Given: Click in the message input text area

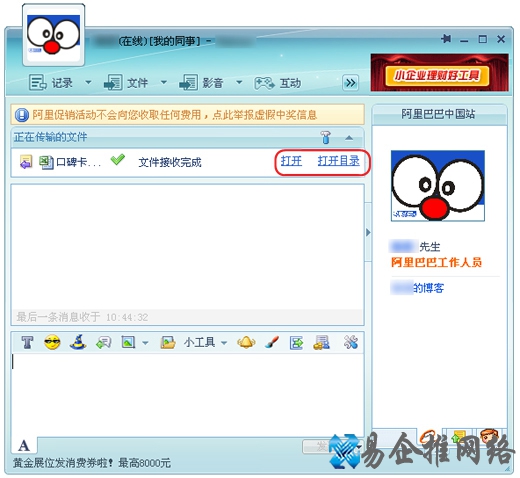Looking at the screenshot, I should [187, 394].
